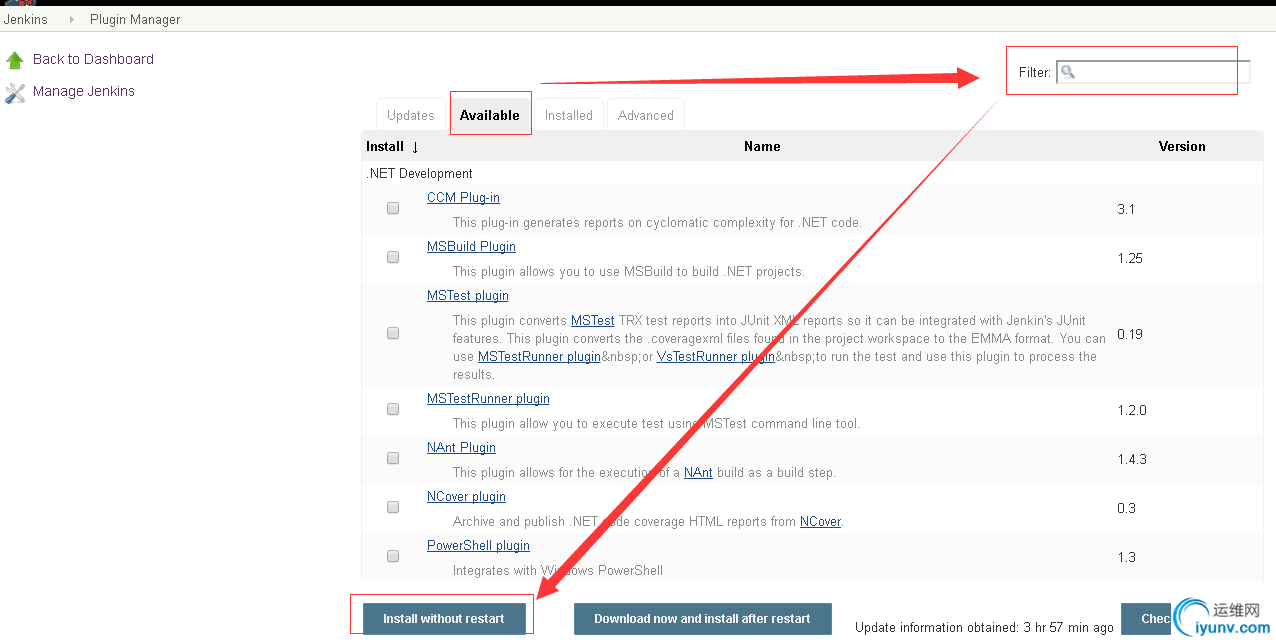Viewport: 1276px width, 644px height.
Task: Click the MSTest link in the description
Action: [x=593, y=320]
